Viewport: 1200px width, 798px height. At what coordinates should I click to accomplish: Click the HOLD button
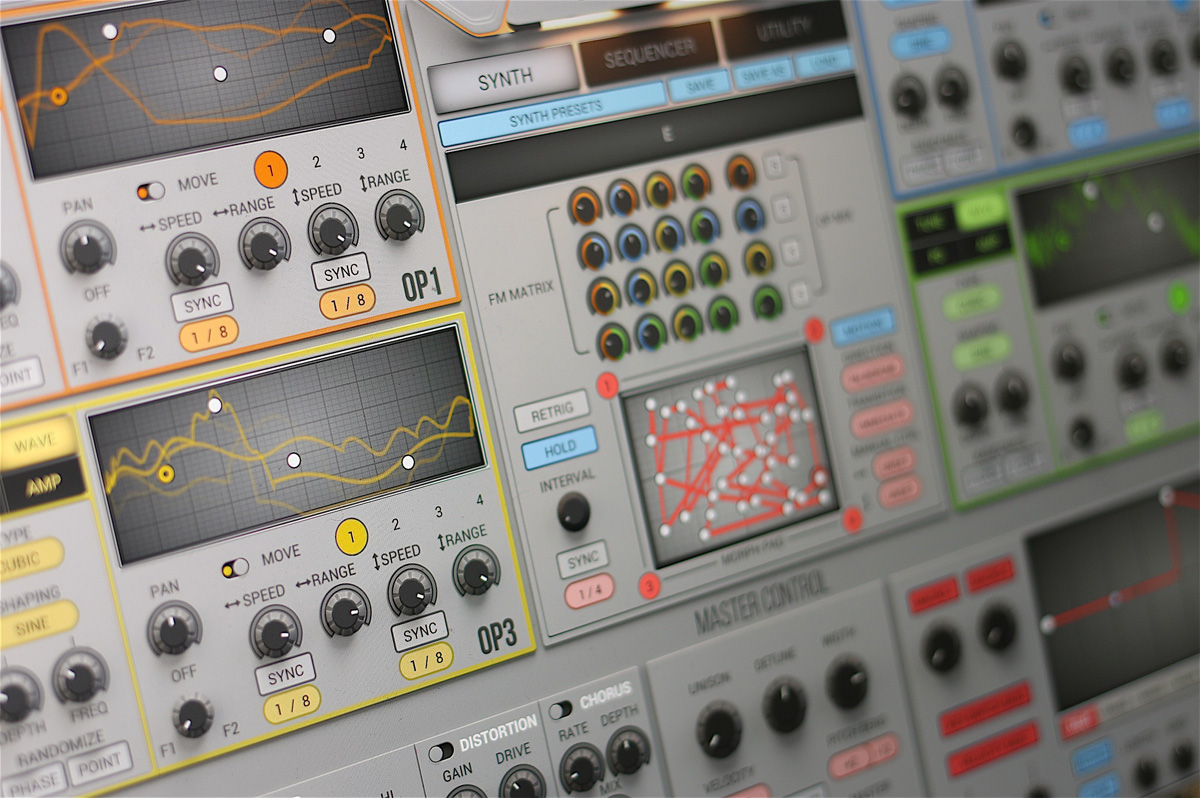[x=559, y=449]
